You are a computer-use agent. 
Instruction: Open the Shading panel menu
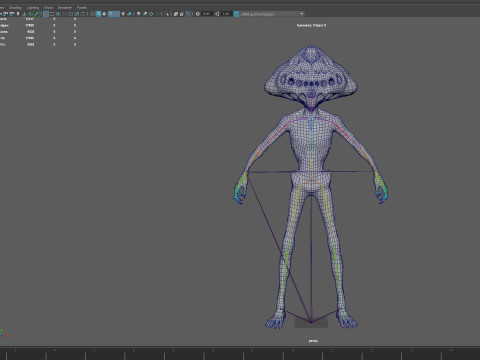pos(15,7)
